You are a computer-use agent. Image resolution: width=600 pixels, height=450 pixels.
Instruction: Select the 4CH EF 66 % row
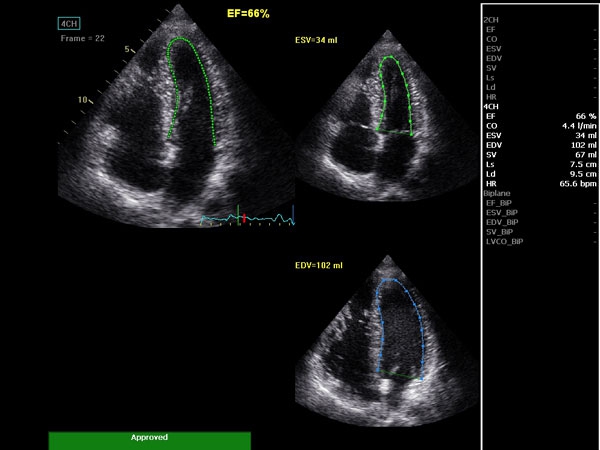pyautogui.click(x=540, y=116)
